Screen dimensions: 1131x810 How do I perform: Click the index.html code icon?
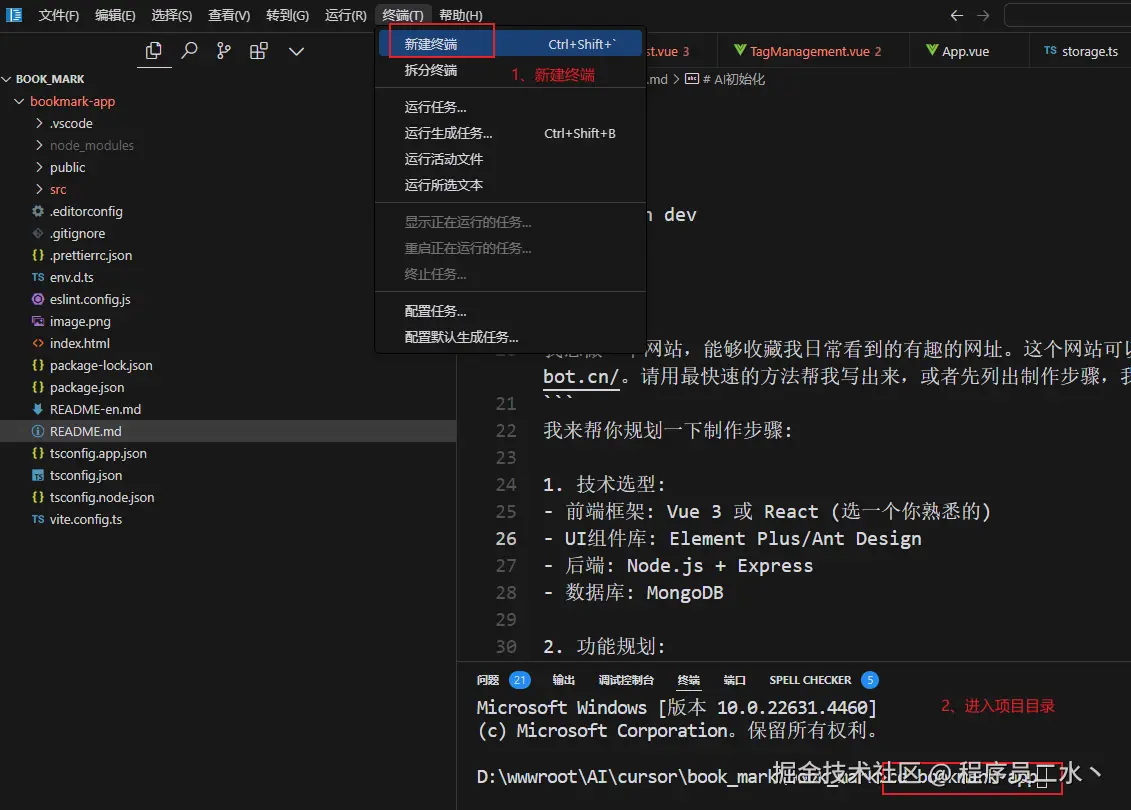coord(38,343)
